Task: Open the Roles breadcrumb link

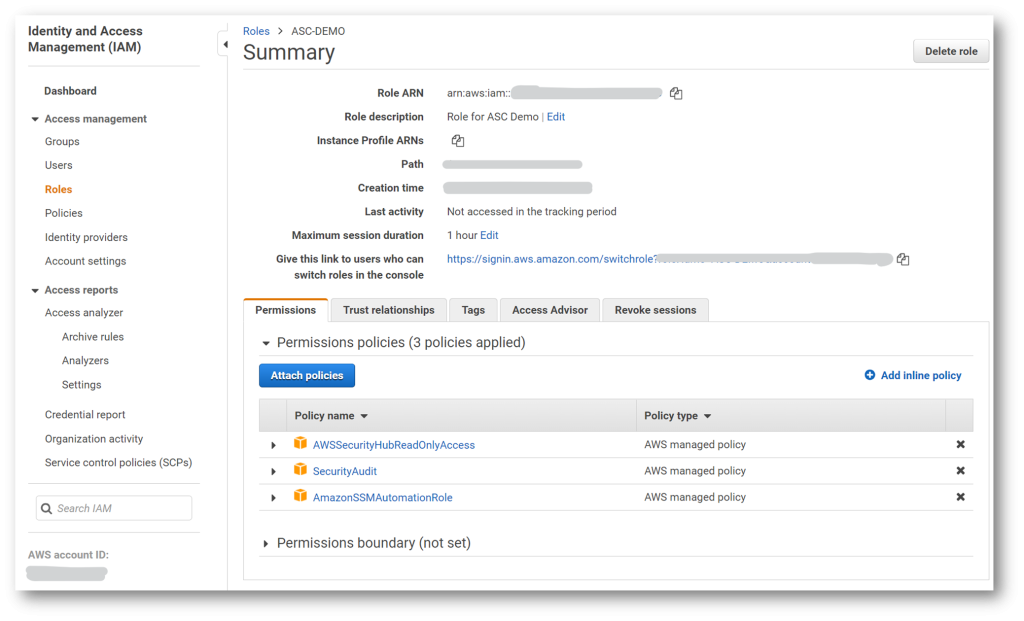Action: pos(256,31)
